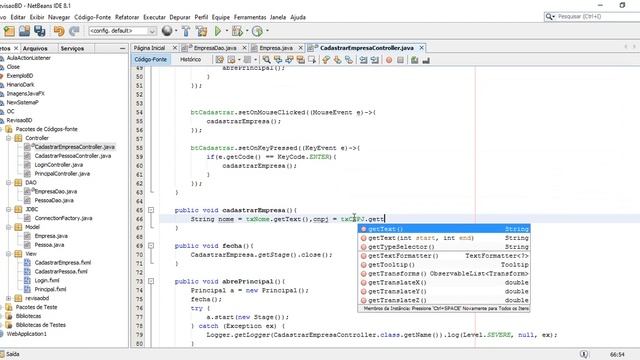Image resolution: width=640 pixels, height=360 pixels.
Task: Go to previous bookmark icon
Action: [x=326, y=60]
